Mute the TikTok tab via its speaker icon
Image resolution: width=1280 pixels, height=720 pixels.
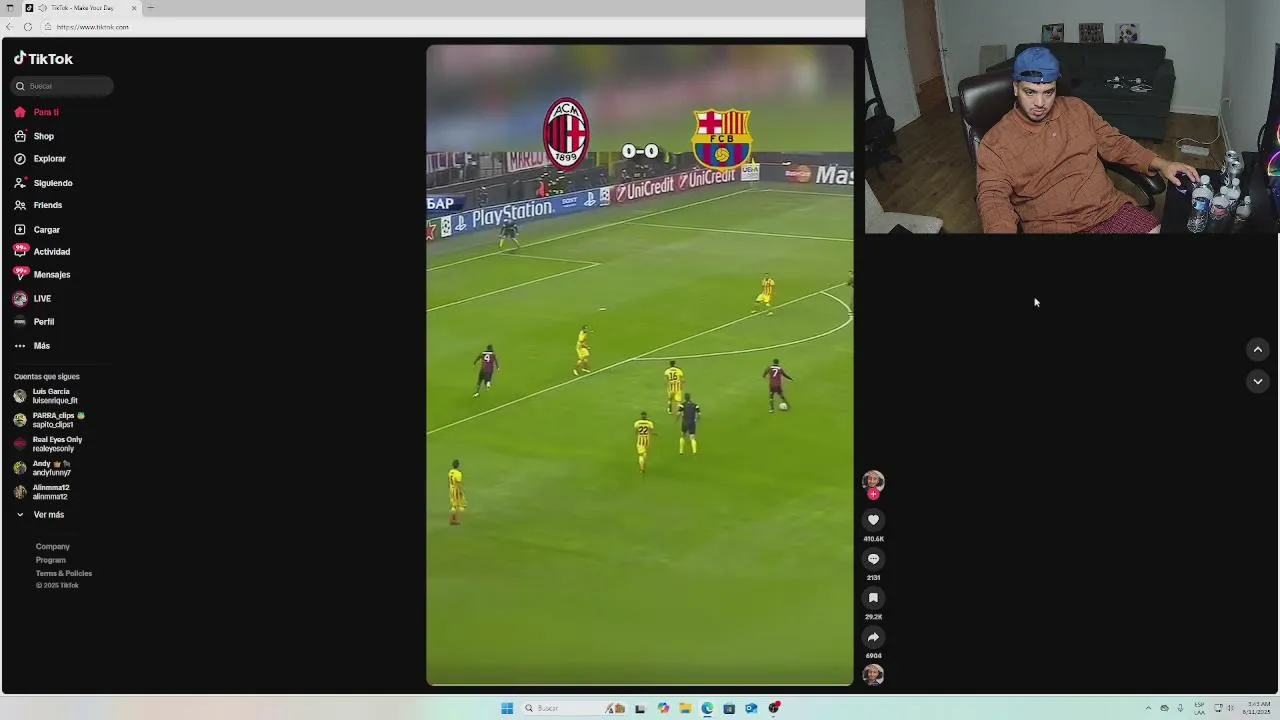tap(42, 8)
